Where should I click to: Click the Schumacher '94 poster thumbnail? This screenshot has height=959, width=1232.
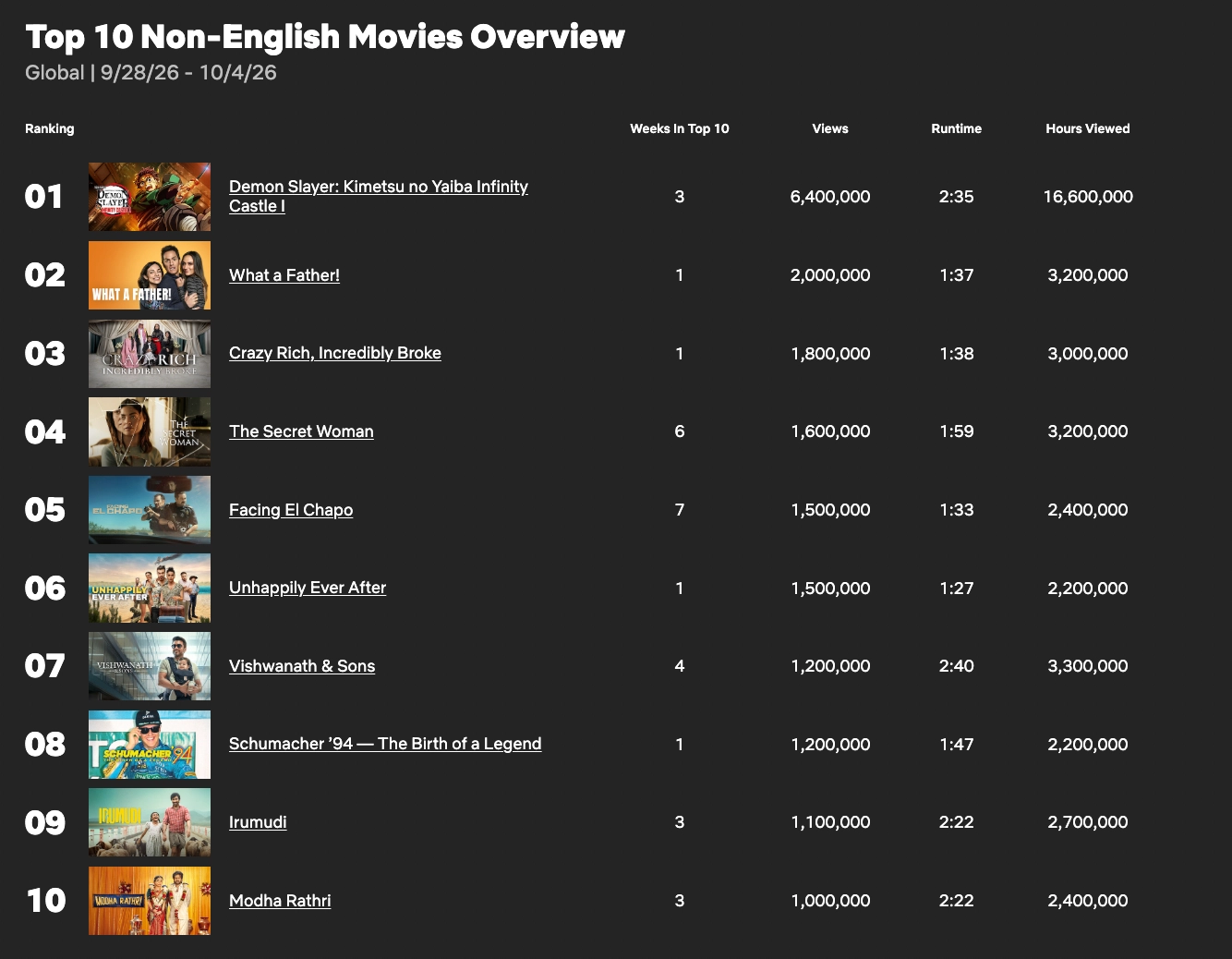150,745
